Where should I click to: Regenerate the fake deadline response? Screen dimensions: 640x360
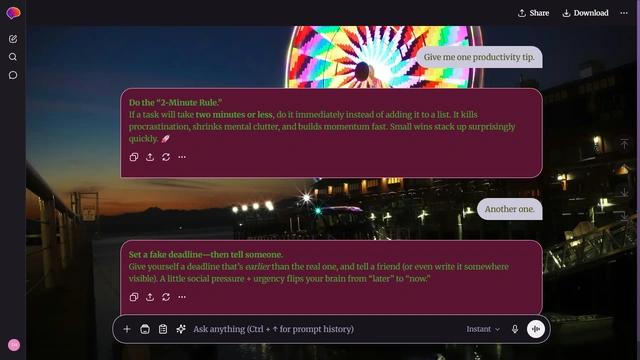point(166,297)
